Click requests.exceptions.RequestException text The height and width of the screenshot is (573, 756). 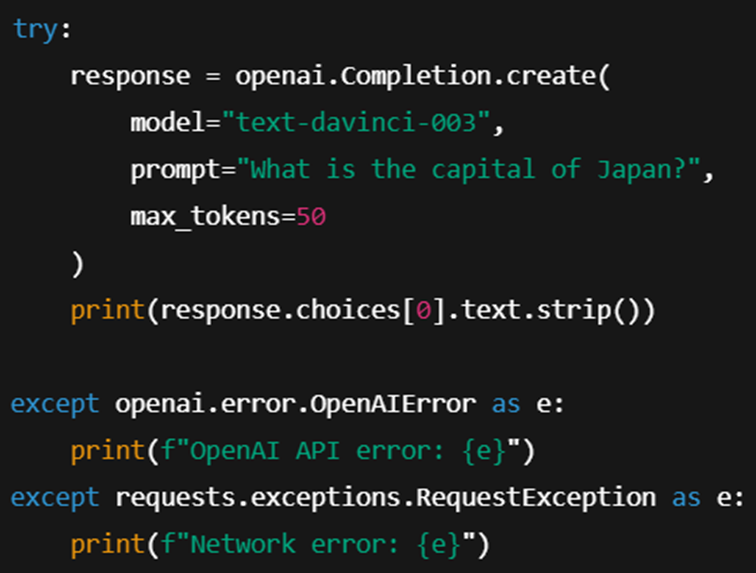(386, 498)
